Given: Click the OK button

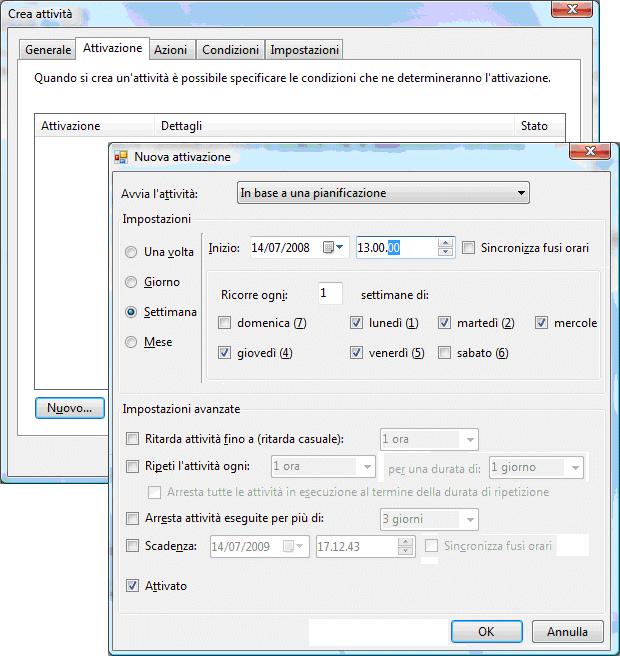Looking at the screenshot, I should pos(487,631).
